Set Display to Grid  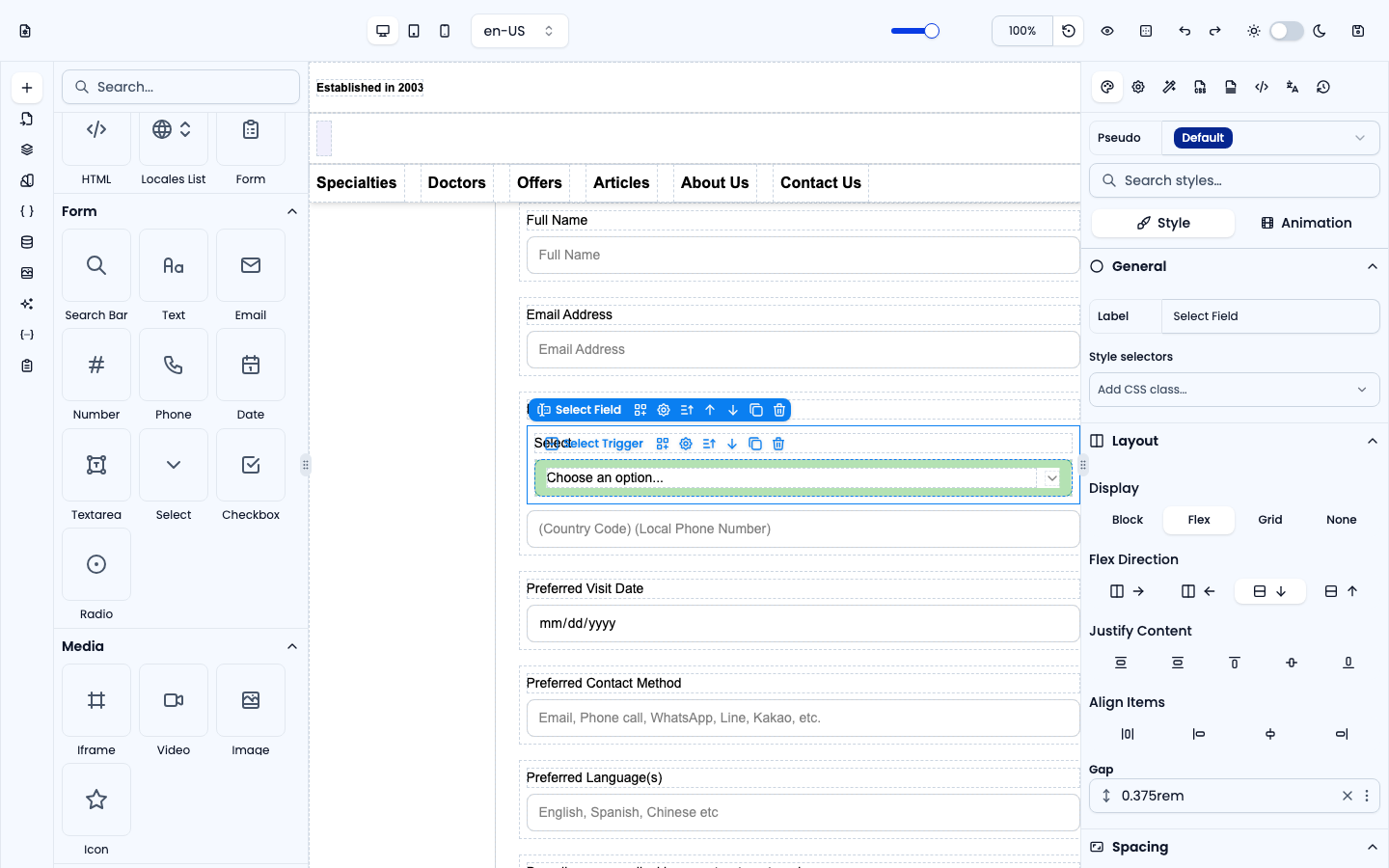tap(1270, 520)
